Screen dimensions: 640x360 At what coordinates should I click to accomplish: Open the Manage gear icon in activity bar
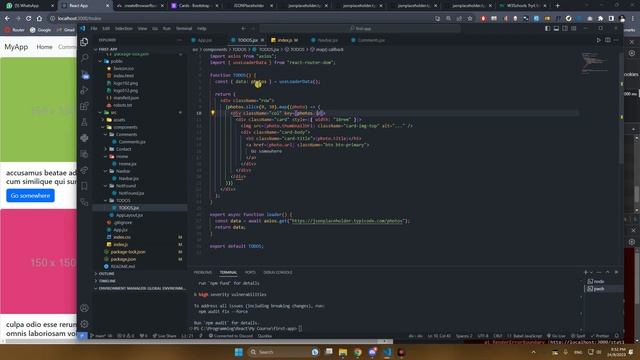coord(84,324)
